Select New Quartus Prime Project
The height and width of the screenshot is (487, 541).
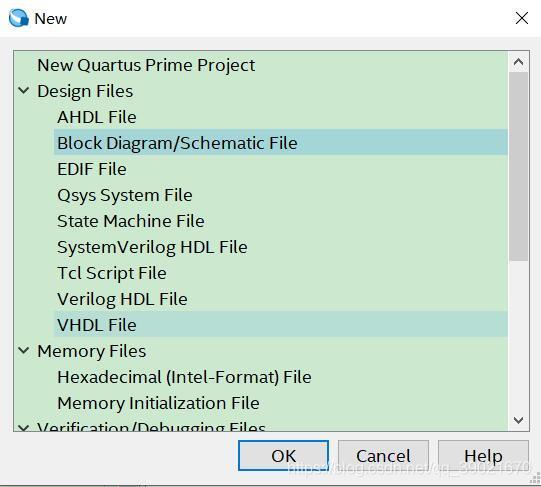[146, 65]
